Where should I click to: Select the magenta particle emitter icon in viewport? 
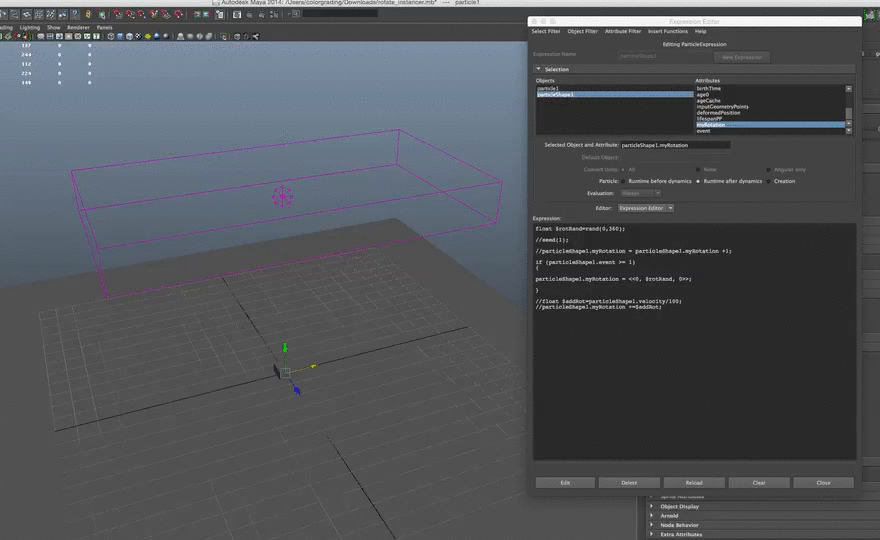pyautogui.click(x=283, y=196)
